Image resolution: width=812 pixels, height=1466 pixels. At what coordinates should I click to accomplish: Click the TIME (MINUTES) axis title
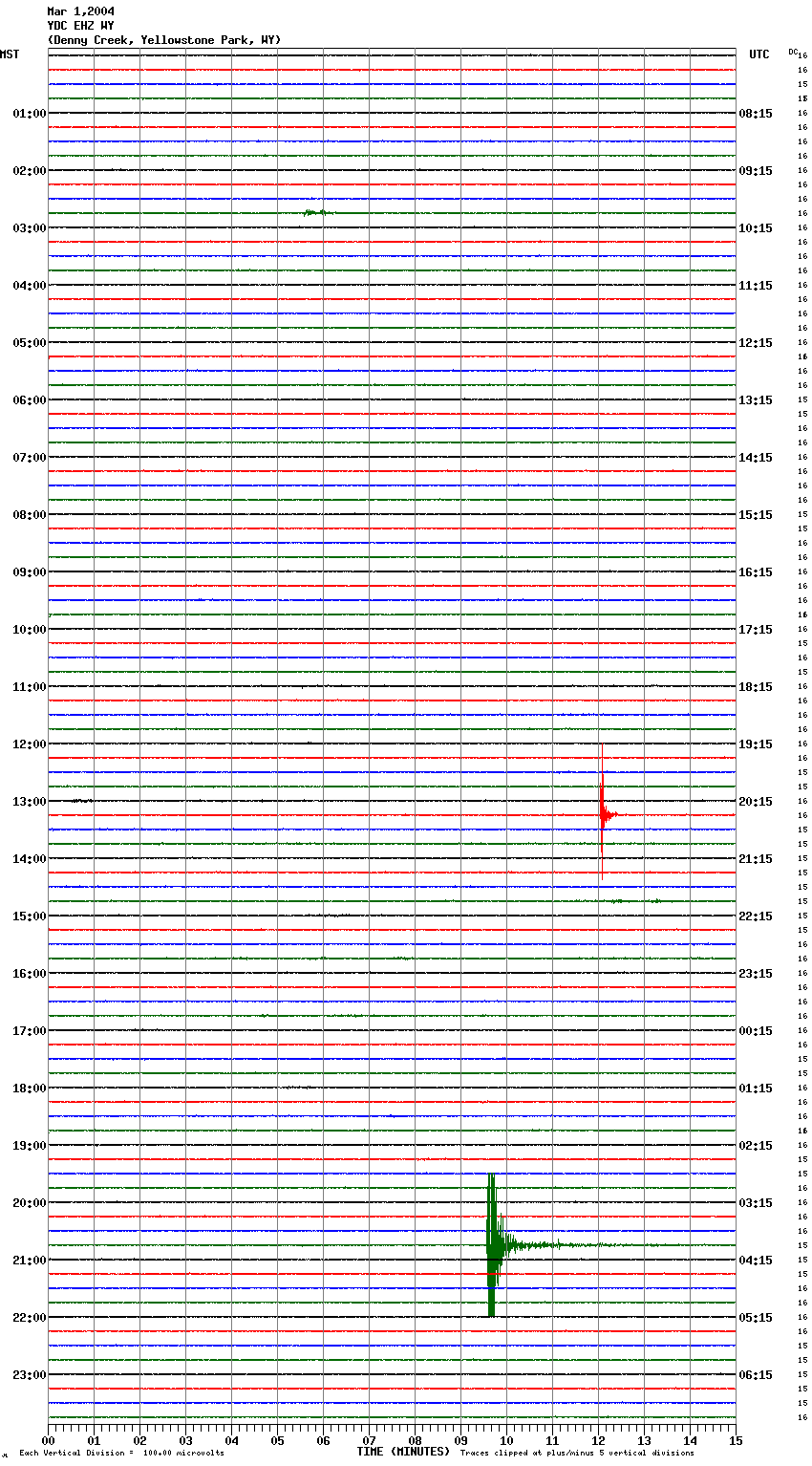403,1452
